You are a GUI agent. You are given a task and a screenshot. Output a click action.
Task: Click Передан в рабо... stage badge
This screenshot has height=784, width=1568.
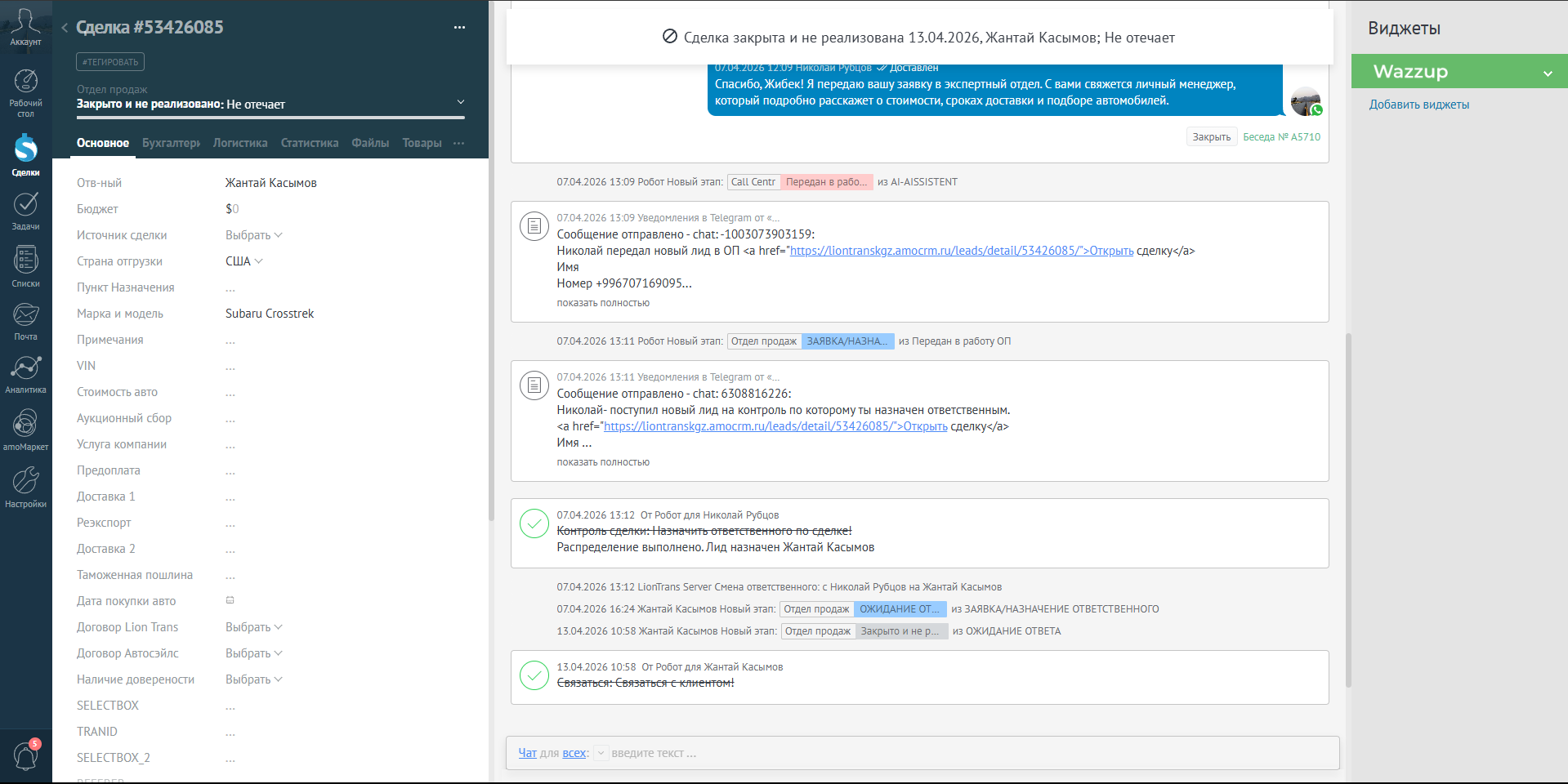coord(827,182)
